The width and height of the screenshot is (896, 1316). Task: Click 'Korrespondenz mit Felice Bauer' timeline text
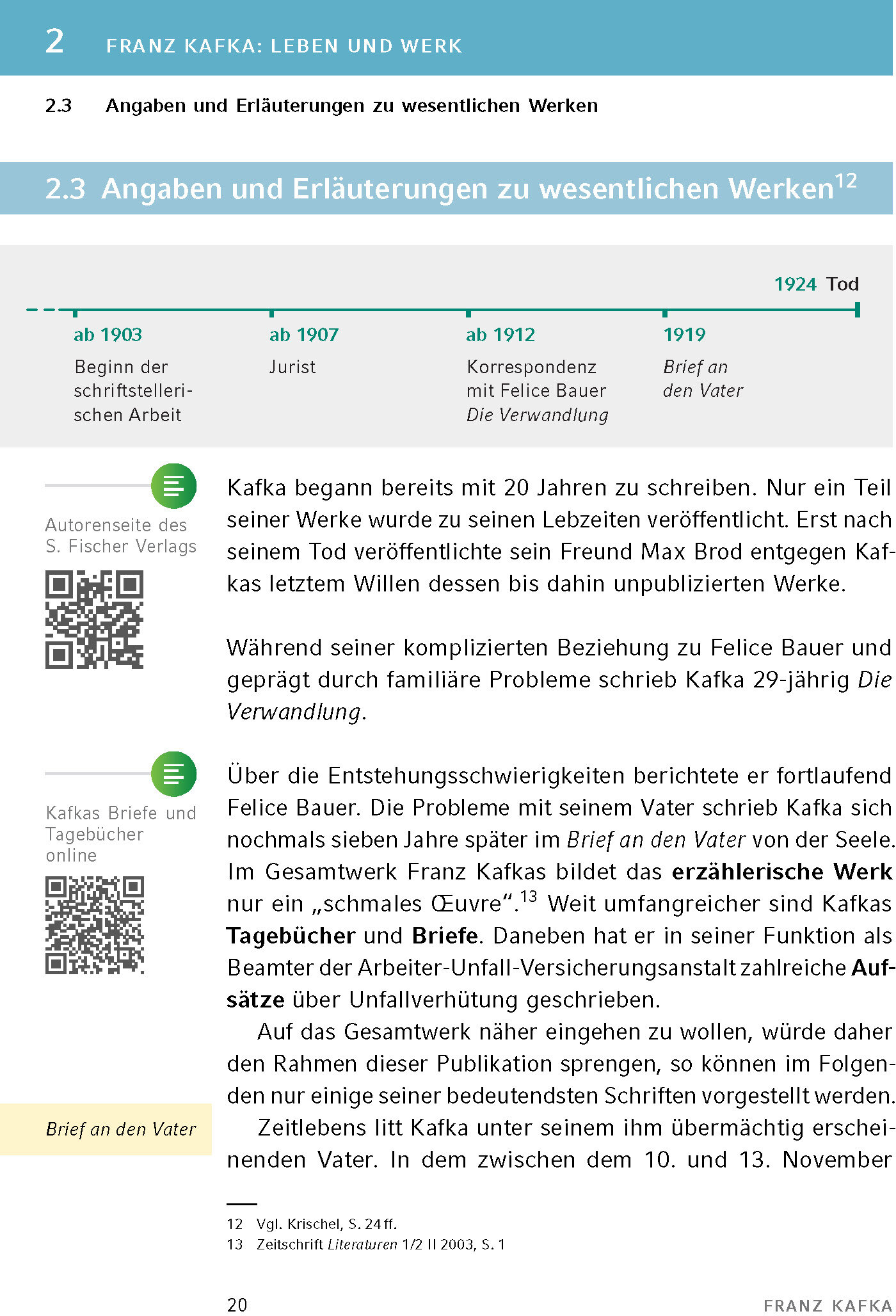(536, 378)
